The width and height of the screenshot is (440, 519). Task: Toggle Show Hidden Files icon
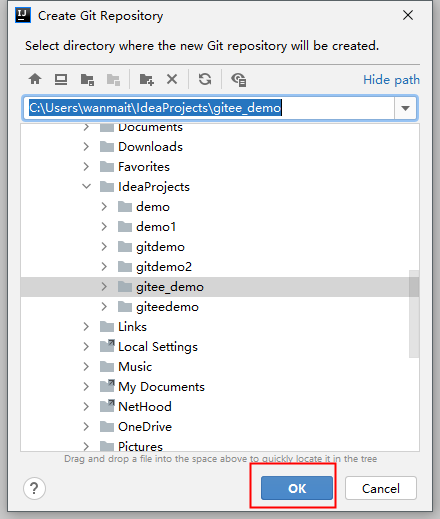tap(238, 80)
